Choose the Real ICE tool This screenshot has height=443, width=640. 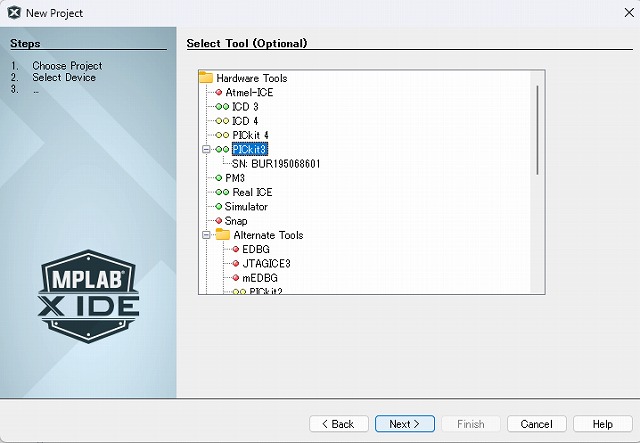252,192
